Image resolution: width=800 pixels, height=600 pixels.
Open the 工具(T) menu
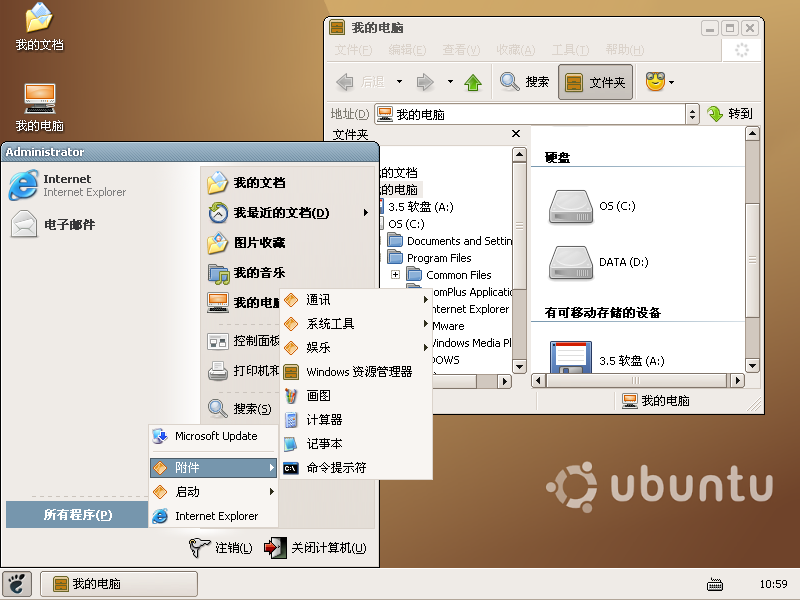click(570, 50)
